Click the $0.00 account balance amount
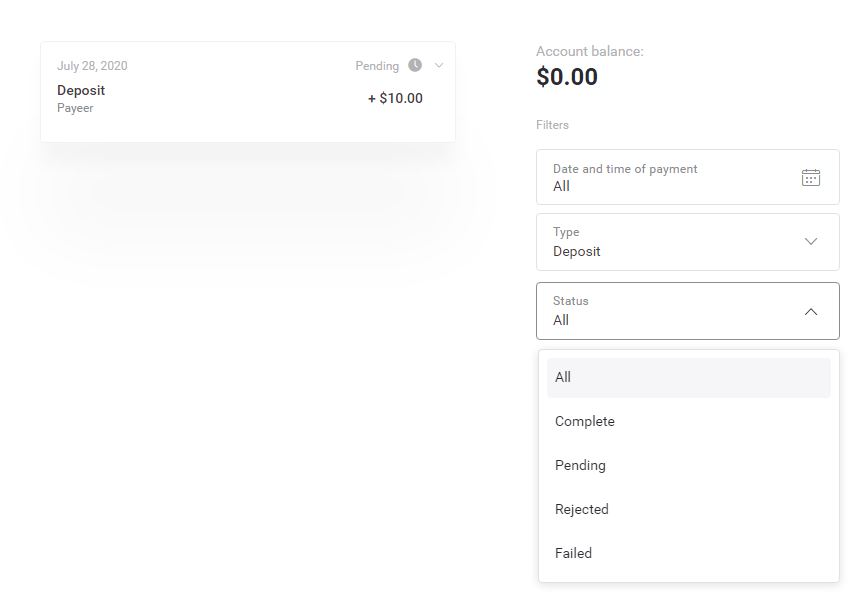Viewport: 861px width, 594px height. (567, 77)
